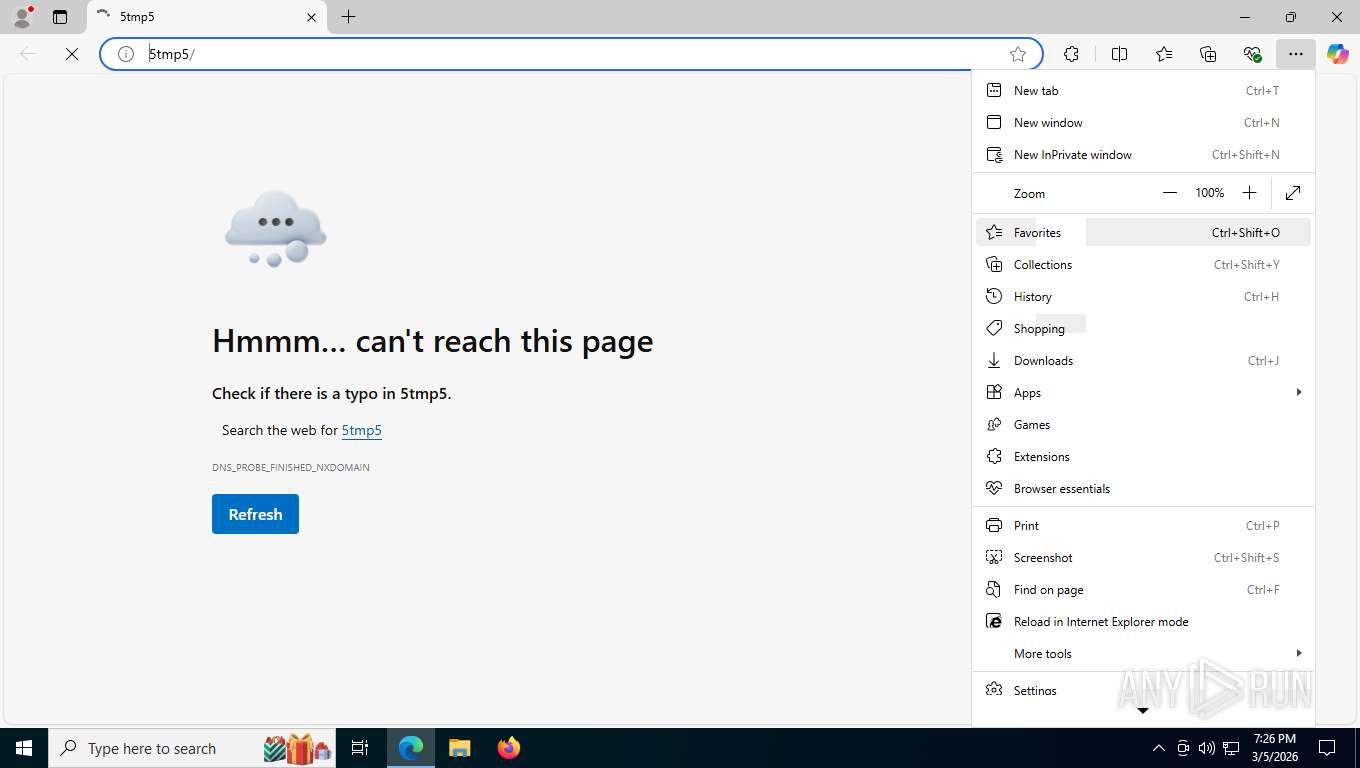The image size is (1360, 768).
Task: Open Settings from the menu
Action: 1143,691
